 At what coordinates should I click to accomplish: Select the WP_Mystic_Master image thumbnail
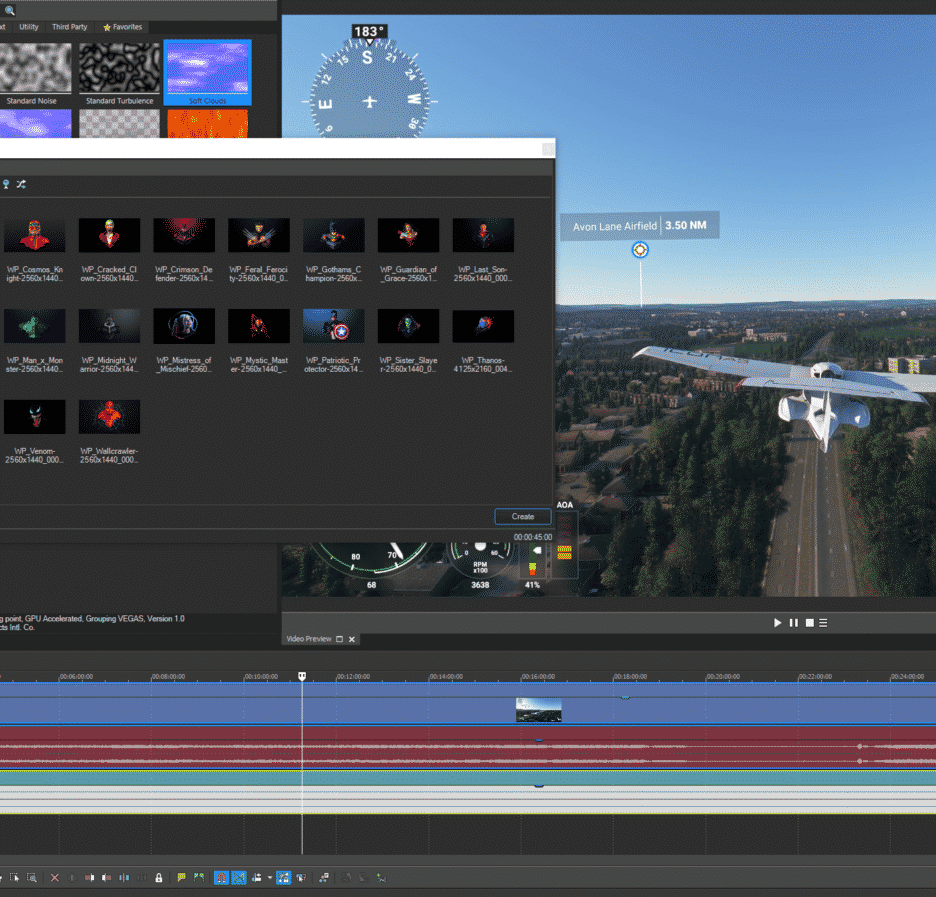point(259,326)
